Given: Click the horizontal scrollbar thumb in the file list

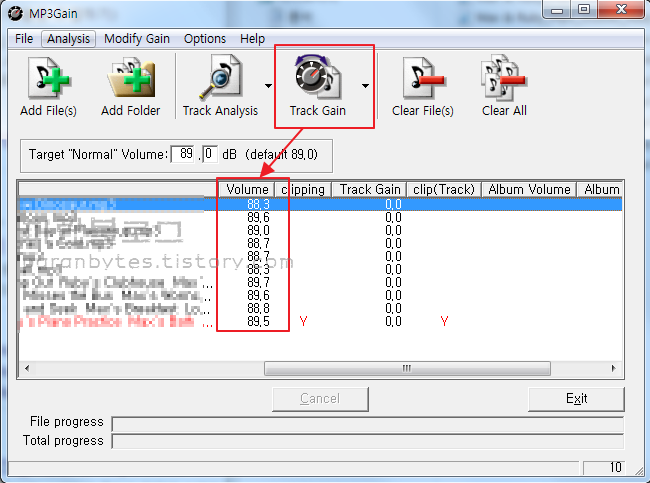Looking at the screenshot, I should [407, 368].
